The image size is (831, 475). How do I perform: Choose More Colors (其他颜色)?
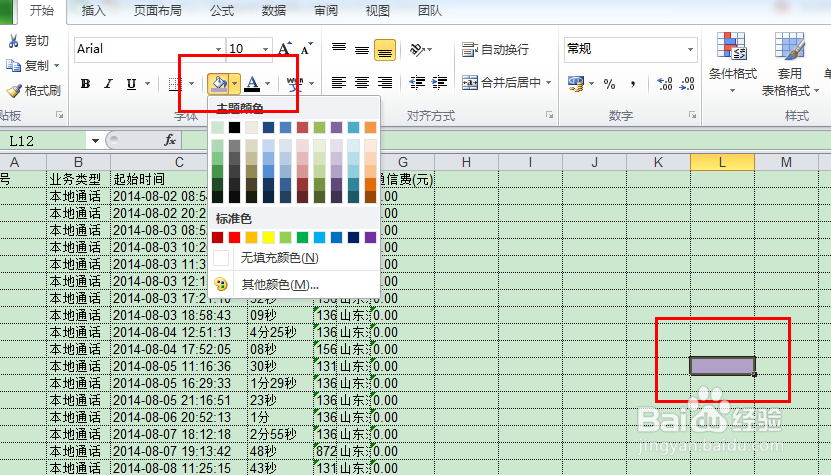[294, 285]
